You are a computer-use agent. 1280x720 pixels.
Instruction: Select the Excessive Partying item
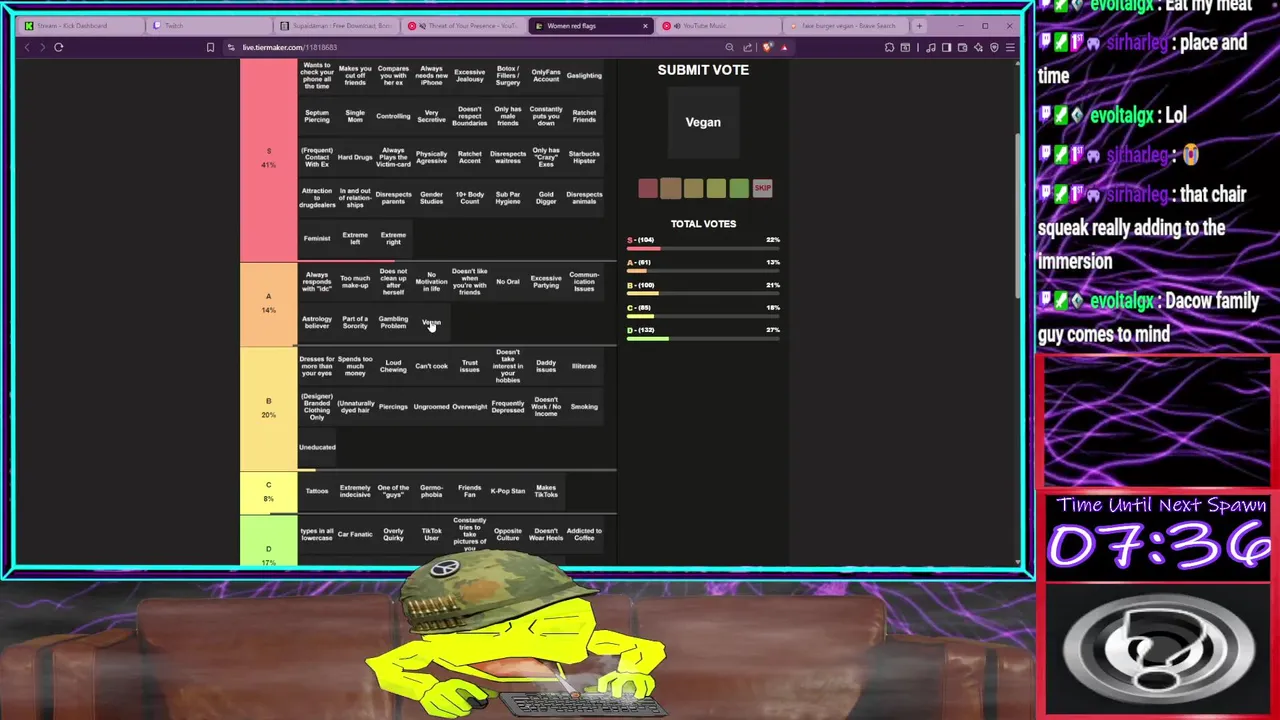[x=546, y=282]
